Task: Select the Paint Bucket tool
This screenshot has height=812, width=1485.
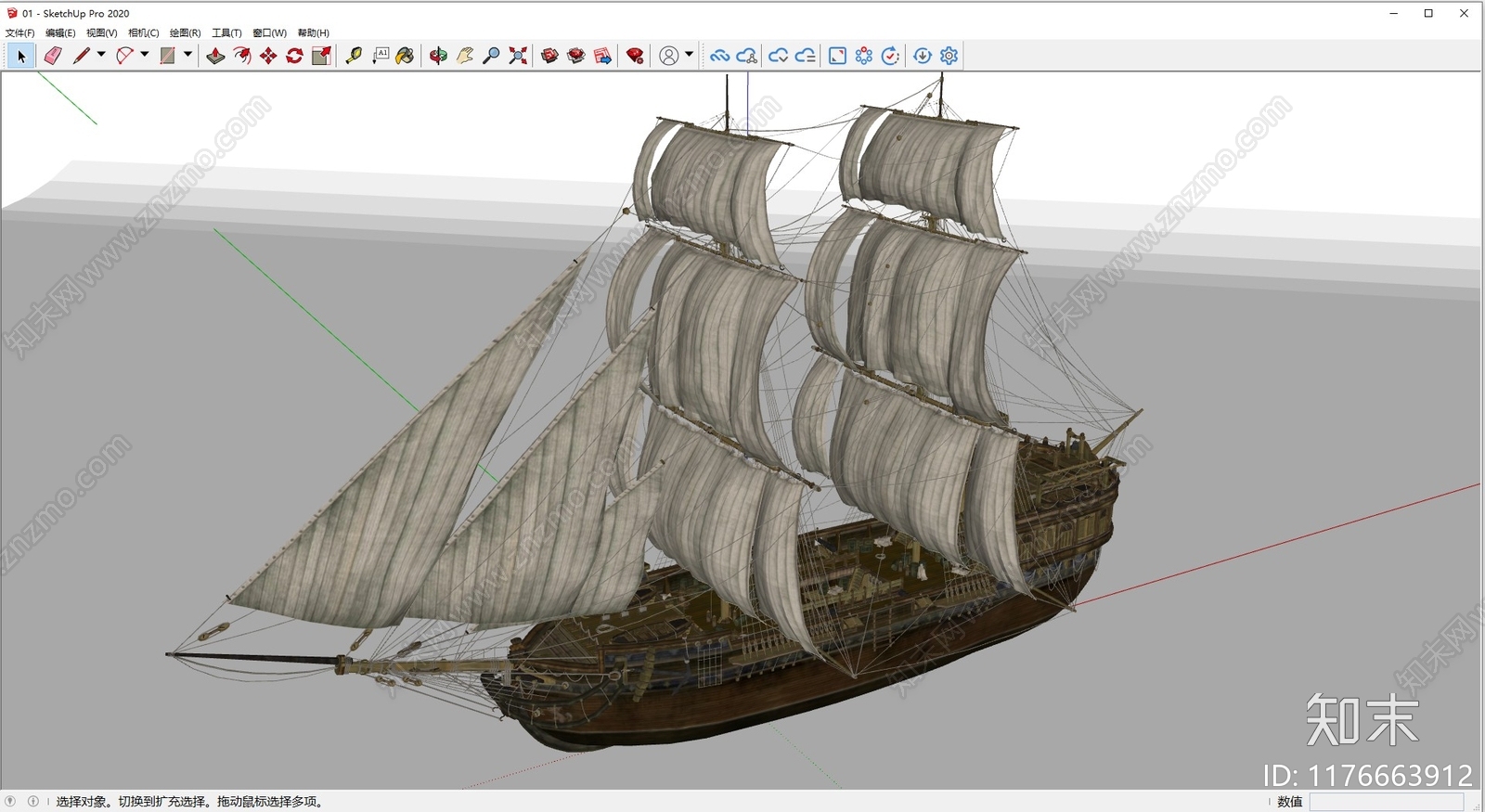Action: point(405,57)
